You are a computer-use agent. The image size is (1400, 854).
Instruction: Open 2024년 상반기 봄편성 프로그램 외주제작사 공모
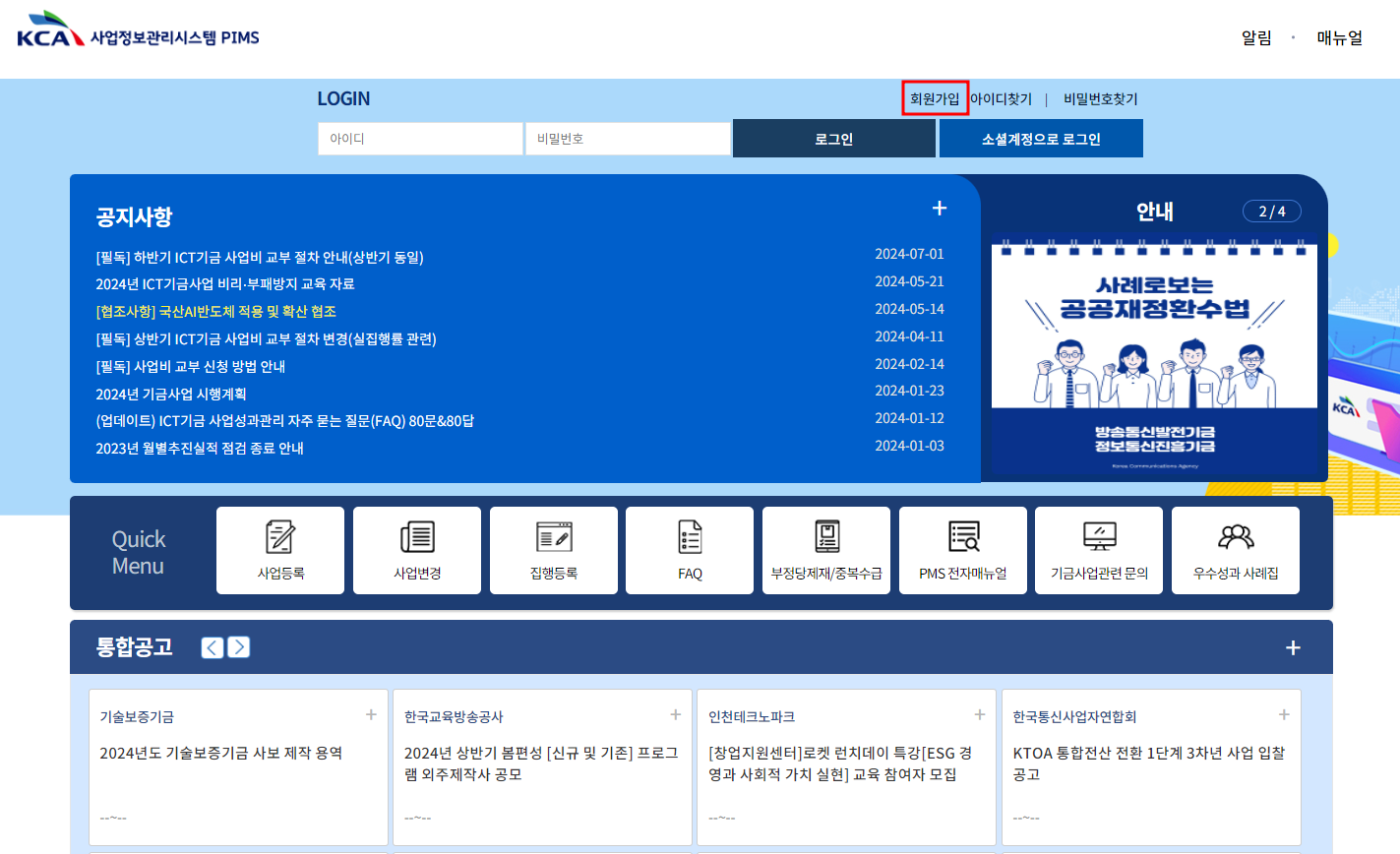tap(541, 764)
